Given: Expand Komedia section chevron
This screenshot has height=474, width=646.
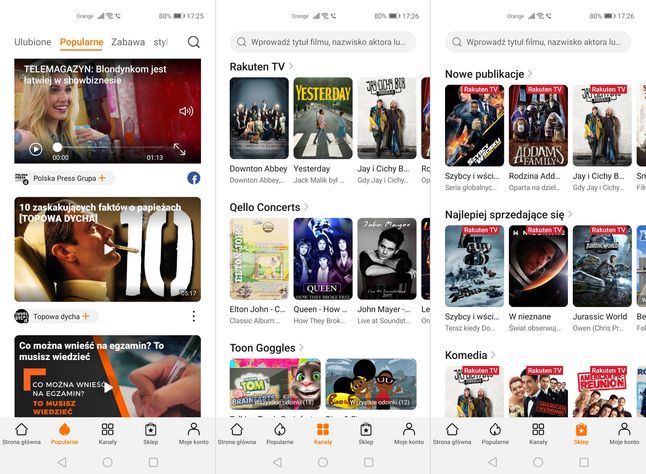Looking at the screenshot, I should pos(493,355).
